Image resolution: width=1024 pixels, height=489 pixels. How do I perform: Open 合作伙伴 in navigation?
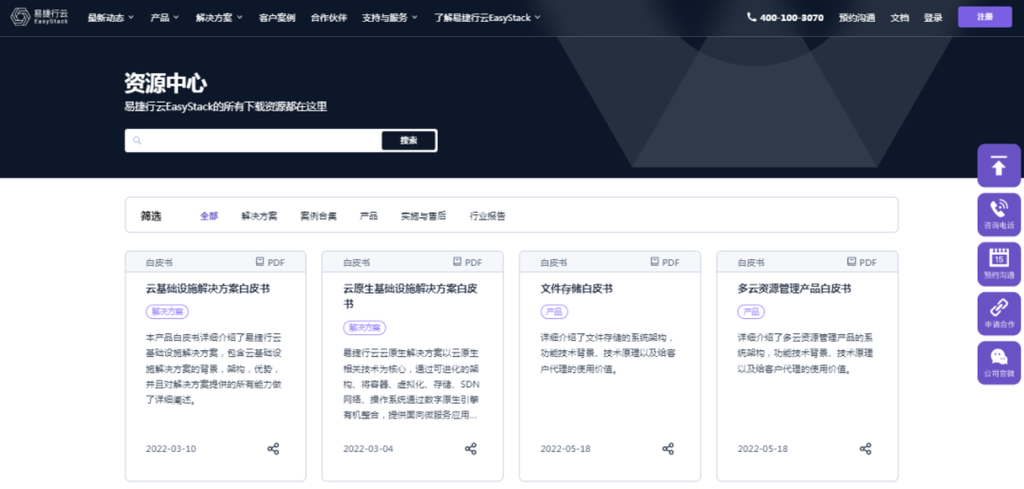coord(329,18)
